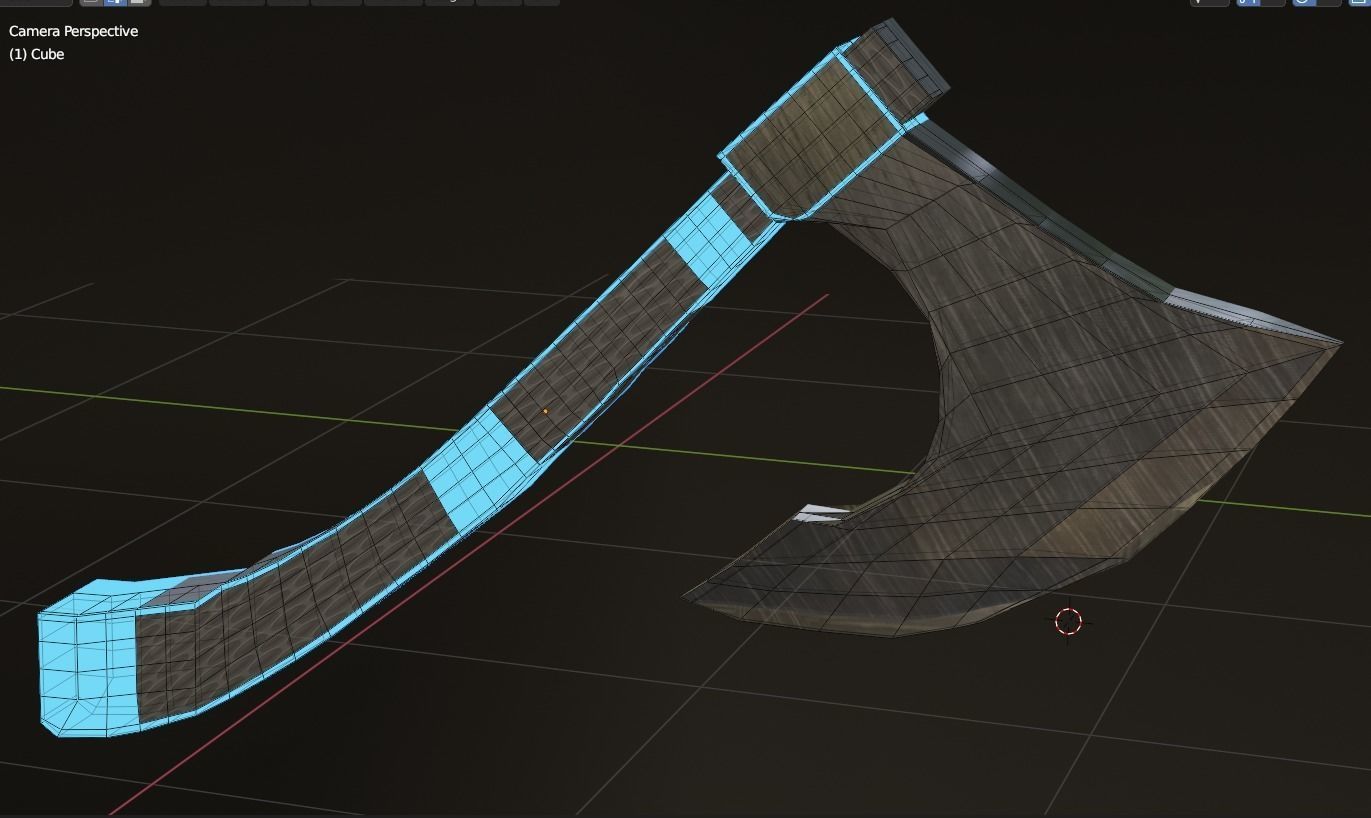
Task: Click the "Camera Perspective" view label
Action: [73, 31]
